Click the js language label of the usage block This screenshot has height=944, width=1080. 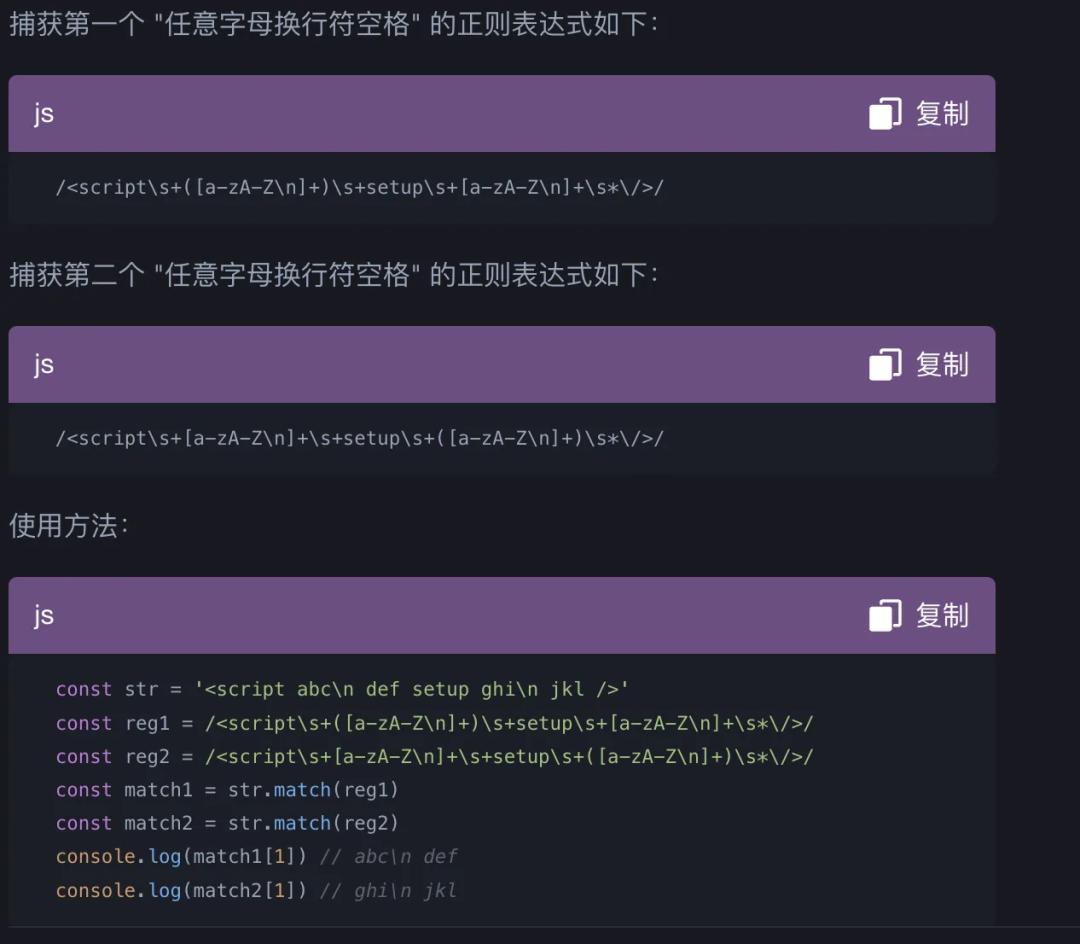coord(43,616)
